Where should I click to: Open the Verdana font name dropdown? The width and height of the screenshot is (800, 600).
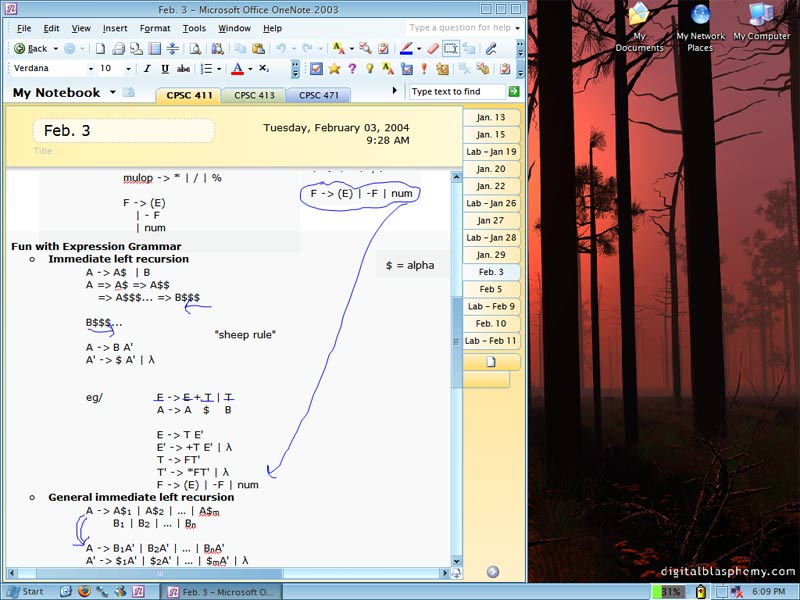(x=93, y=69)
